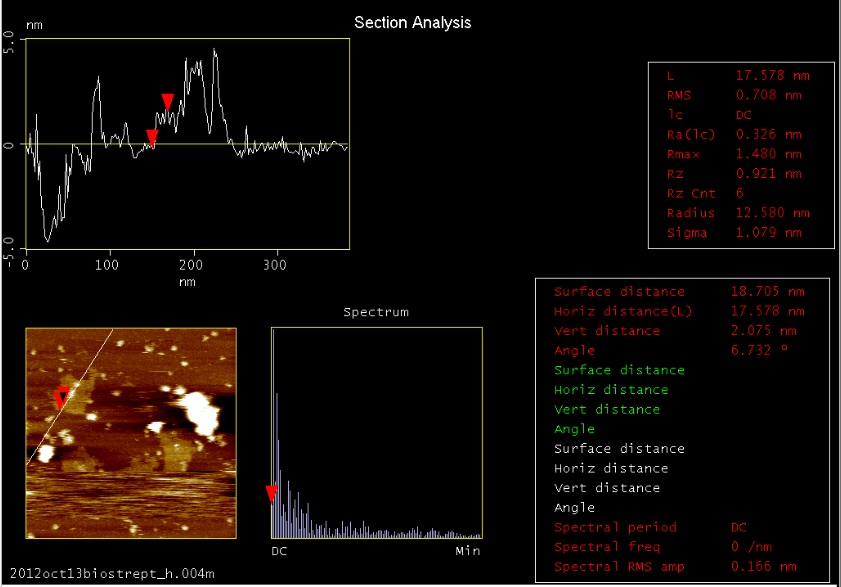This screenshot has height=587, width=841.
Task: Select the white Horiz distance row
Action: coord(611,468)
